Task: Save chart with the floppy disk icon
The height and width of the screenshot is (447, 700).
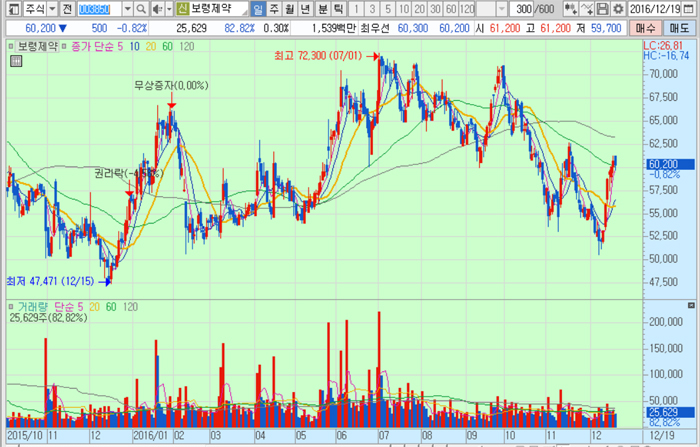Action: pyautogui.click(x=602, y=8)
